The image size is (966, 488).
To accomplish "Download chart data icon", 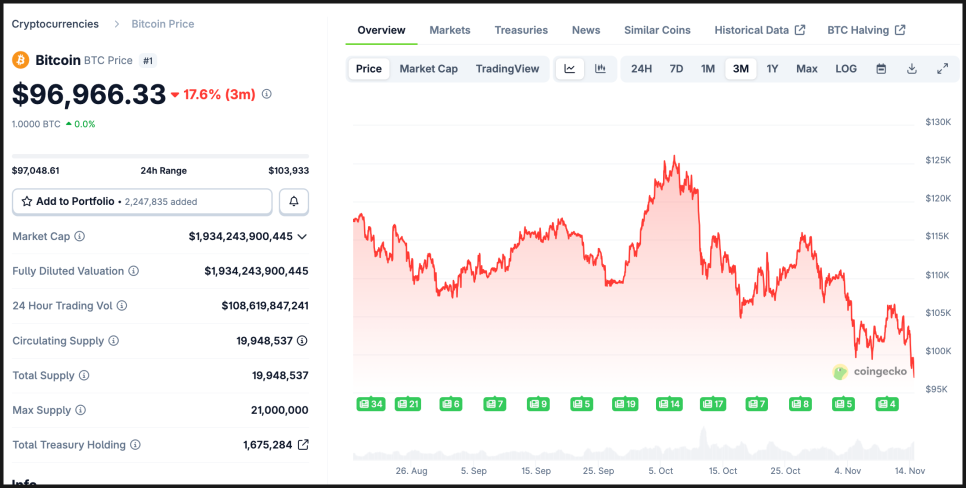I will [912, 69].
